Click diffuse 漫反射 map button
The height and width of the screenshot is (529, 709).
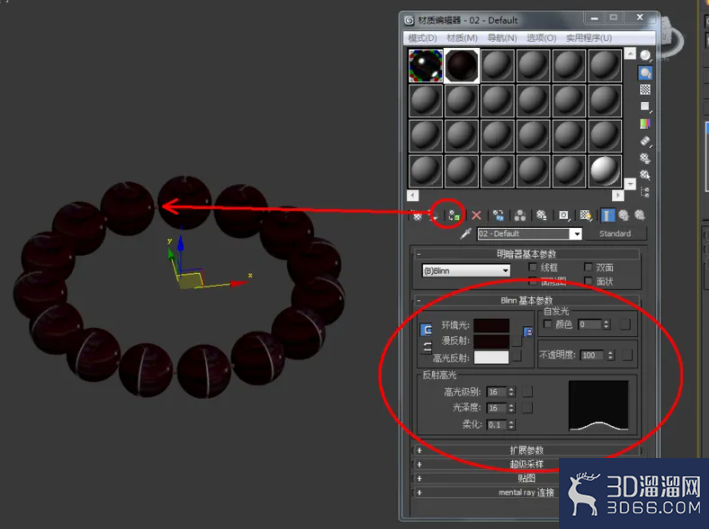pos(517,340)
